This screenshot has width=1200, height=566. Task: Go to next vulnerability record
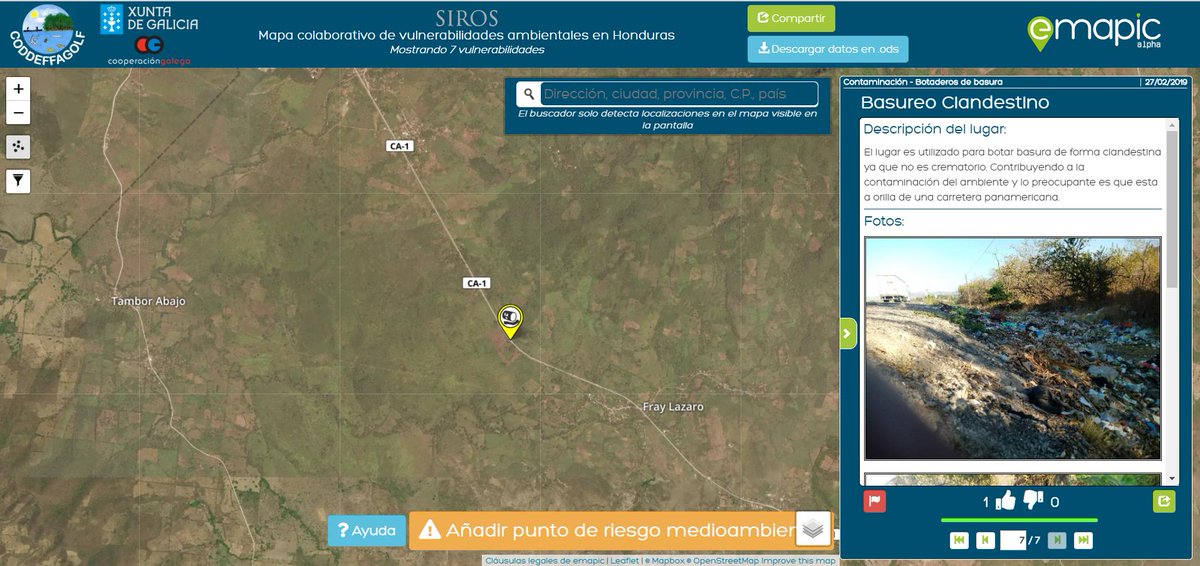coord(1057,540)
